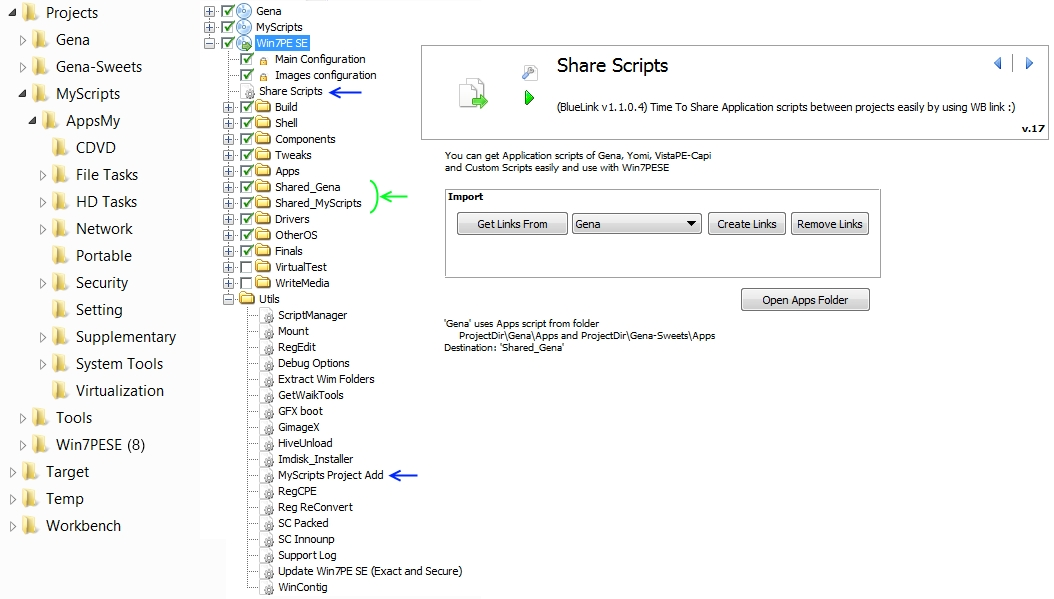Screen dimensions: 1054x599
Task: Click the gear icon of Share Scripts
Action: [249, 92]
